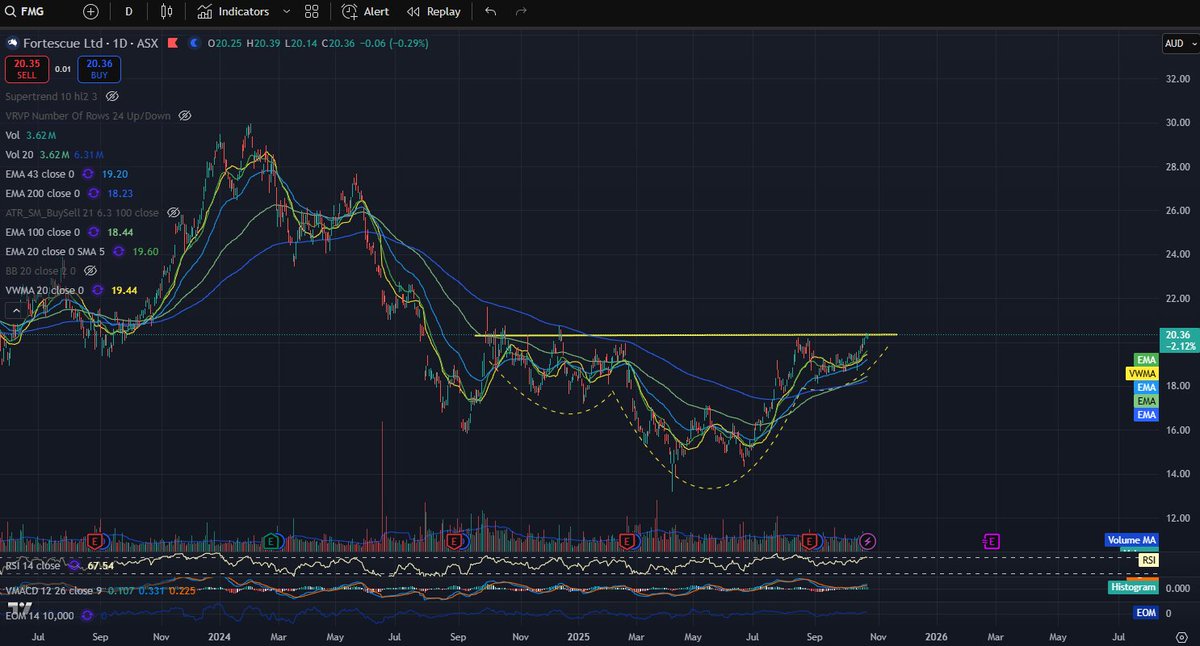1200x646 pixels.
Task: Show the VRVP indicator via eye icon
Action: (184, 116)
